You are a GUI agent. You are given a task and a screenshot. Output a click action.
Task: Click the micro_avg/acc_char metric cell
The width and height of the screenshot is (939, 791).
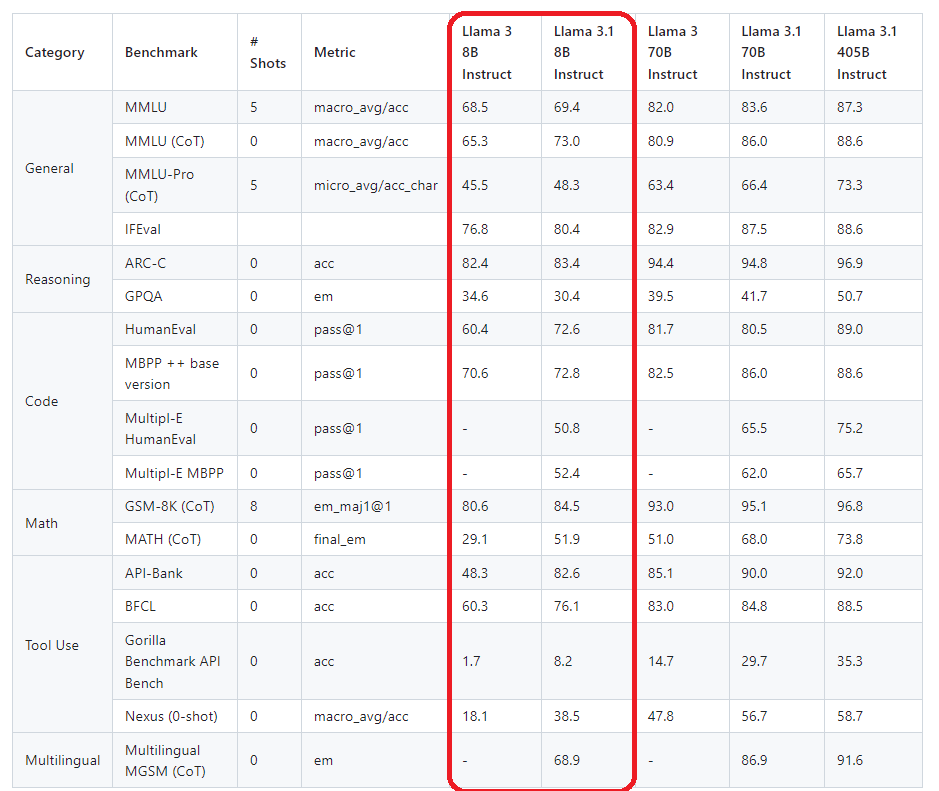coord(375,186)
